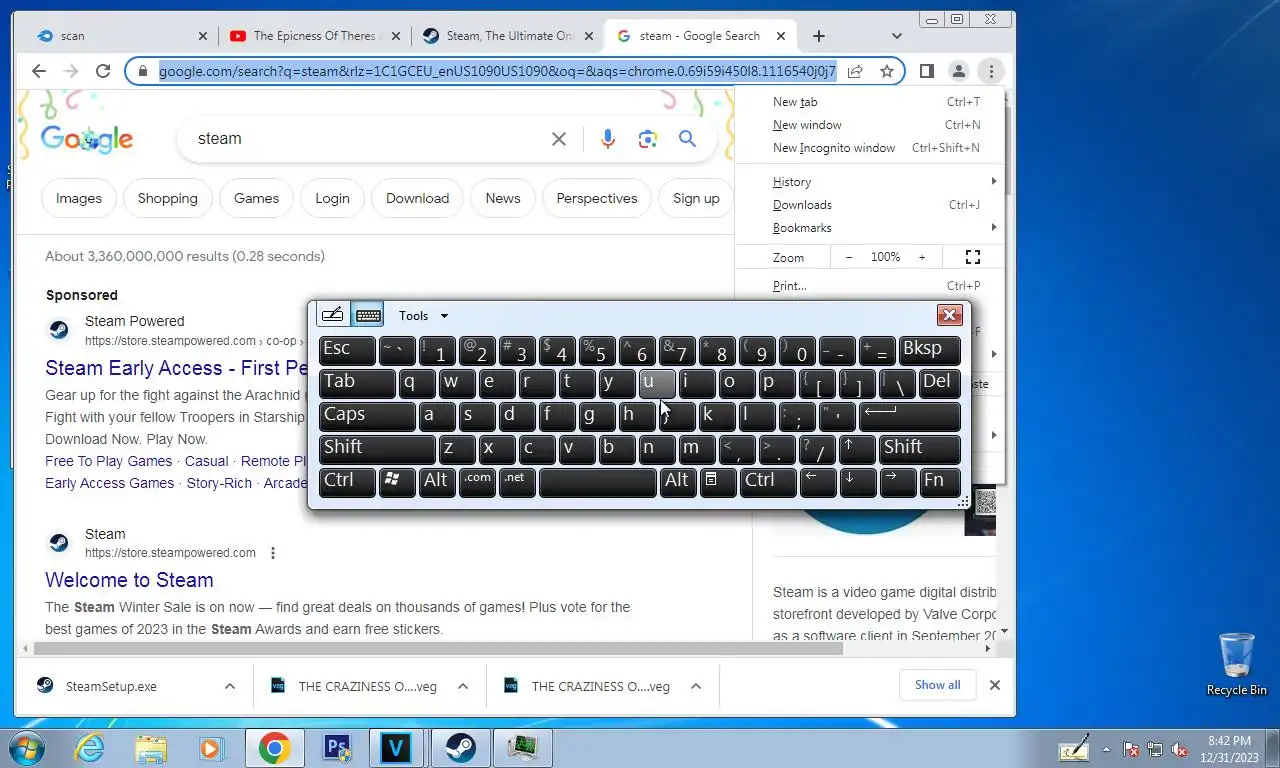
Task: Toggle the Fn key on keyboard
Action: coord(939,481)
